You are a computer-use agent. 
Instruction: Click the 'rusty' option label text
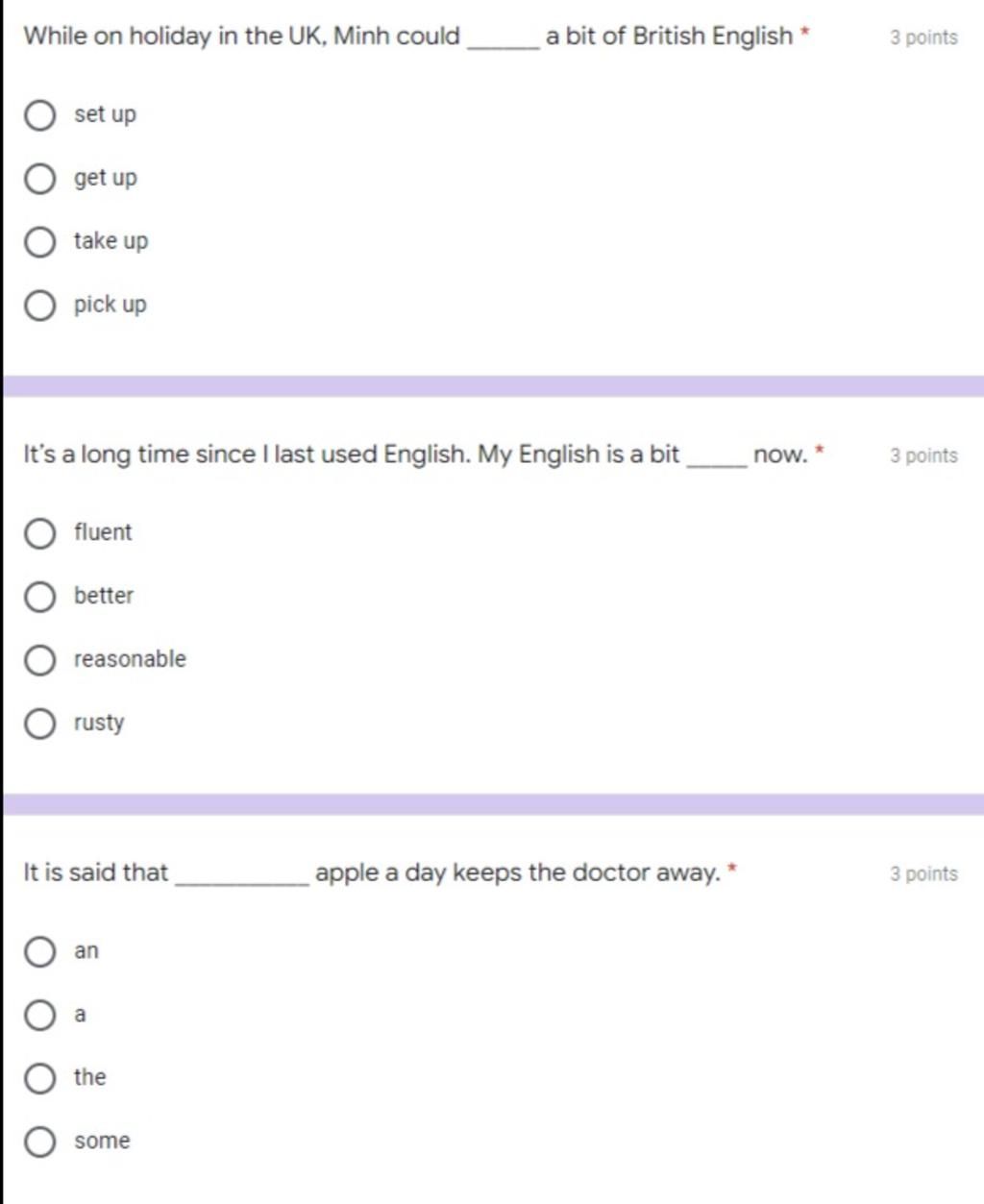click(99, 723)
